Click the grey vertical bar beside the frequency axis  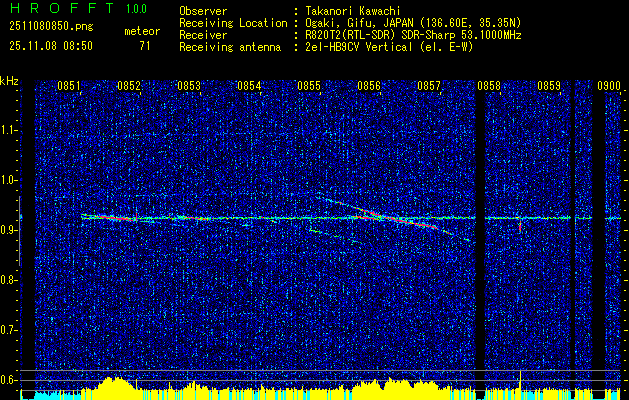coord(20,231)
